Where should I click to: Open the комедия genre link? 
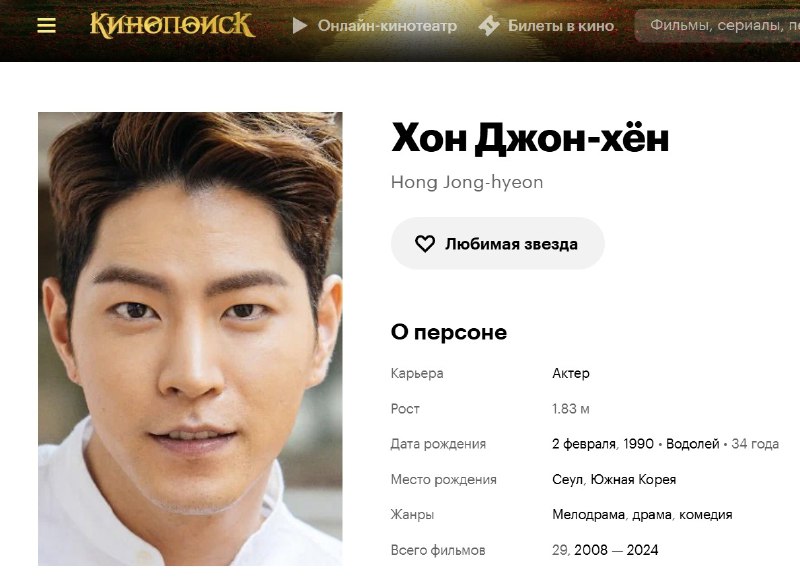coord(706,515)
